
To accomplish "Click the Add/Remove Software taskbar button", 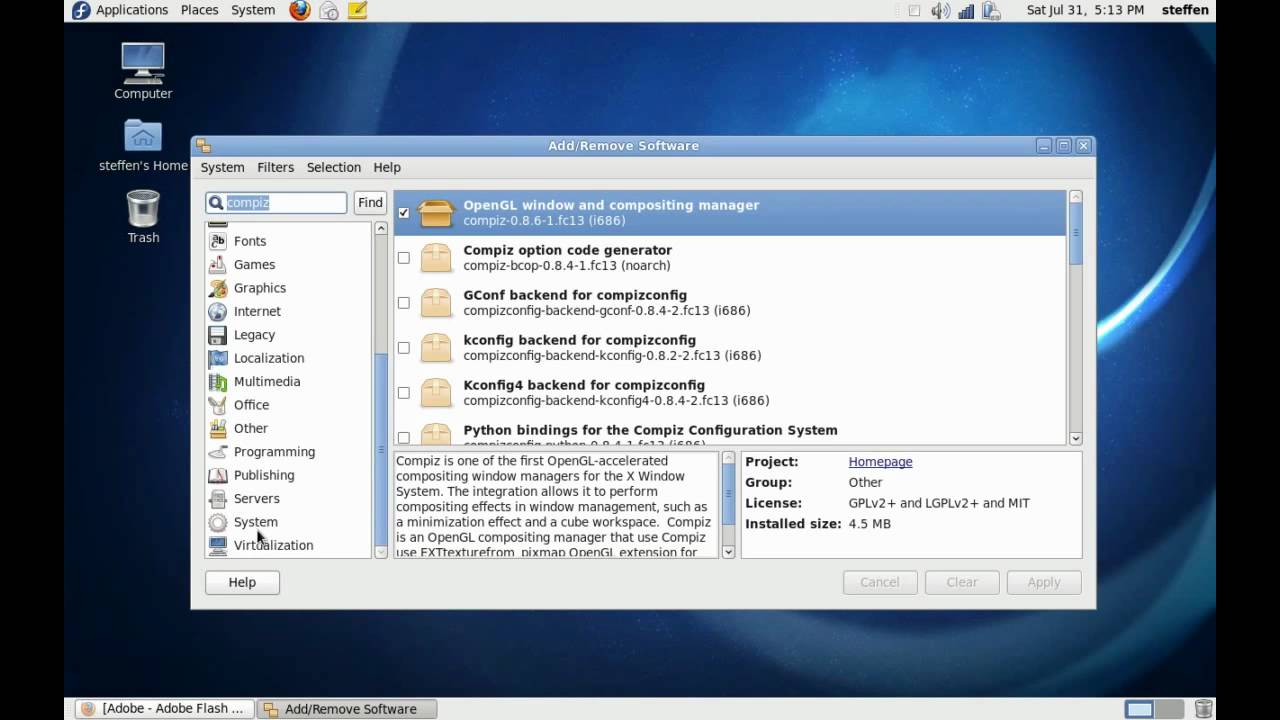I will (x=349, y=709).
